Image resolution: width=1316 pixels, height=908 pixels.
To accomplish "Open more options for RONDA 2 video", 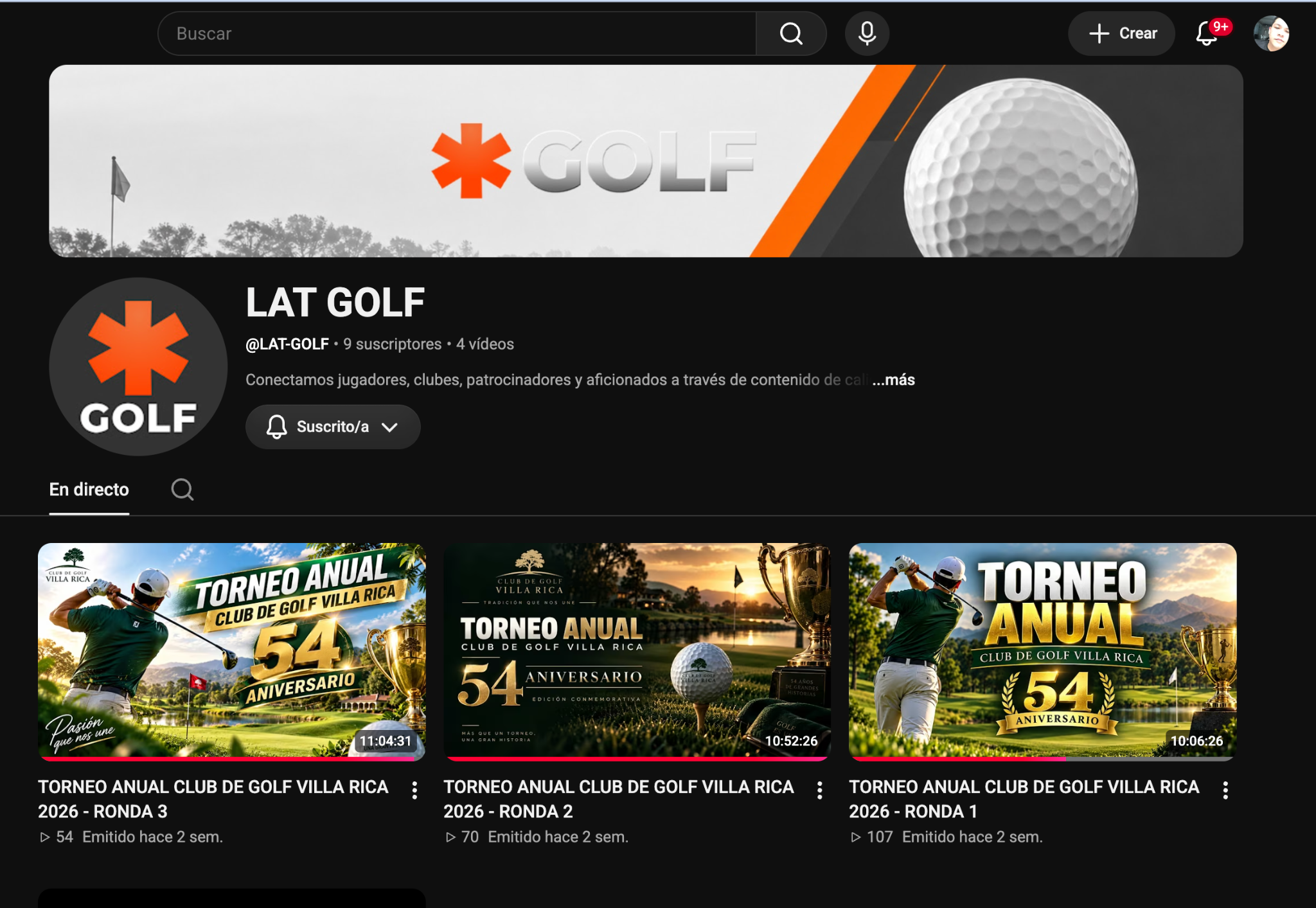I will point(819,790).
